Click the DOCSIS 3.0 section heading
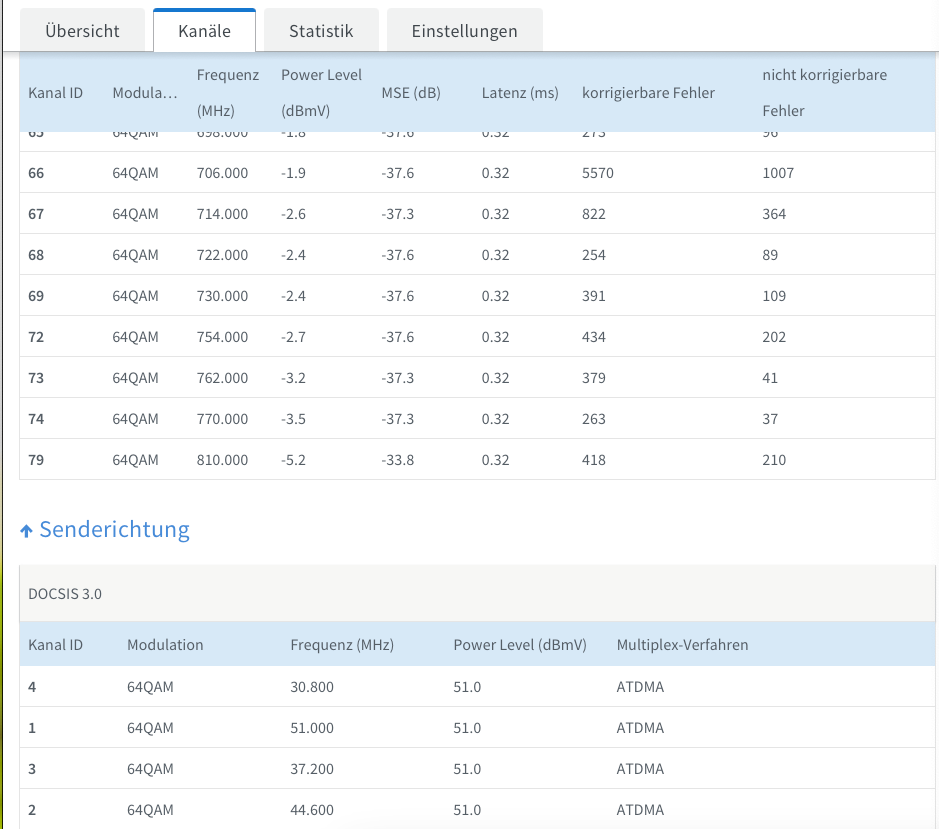Viewport: 939px width, 829px height. 65,594
